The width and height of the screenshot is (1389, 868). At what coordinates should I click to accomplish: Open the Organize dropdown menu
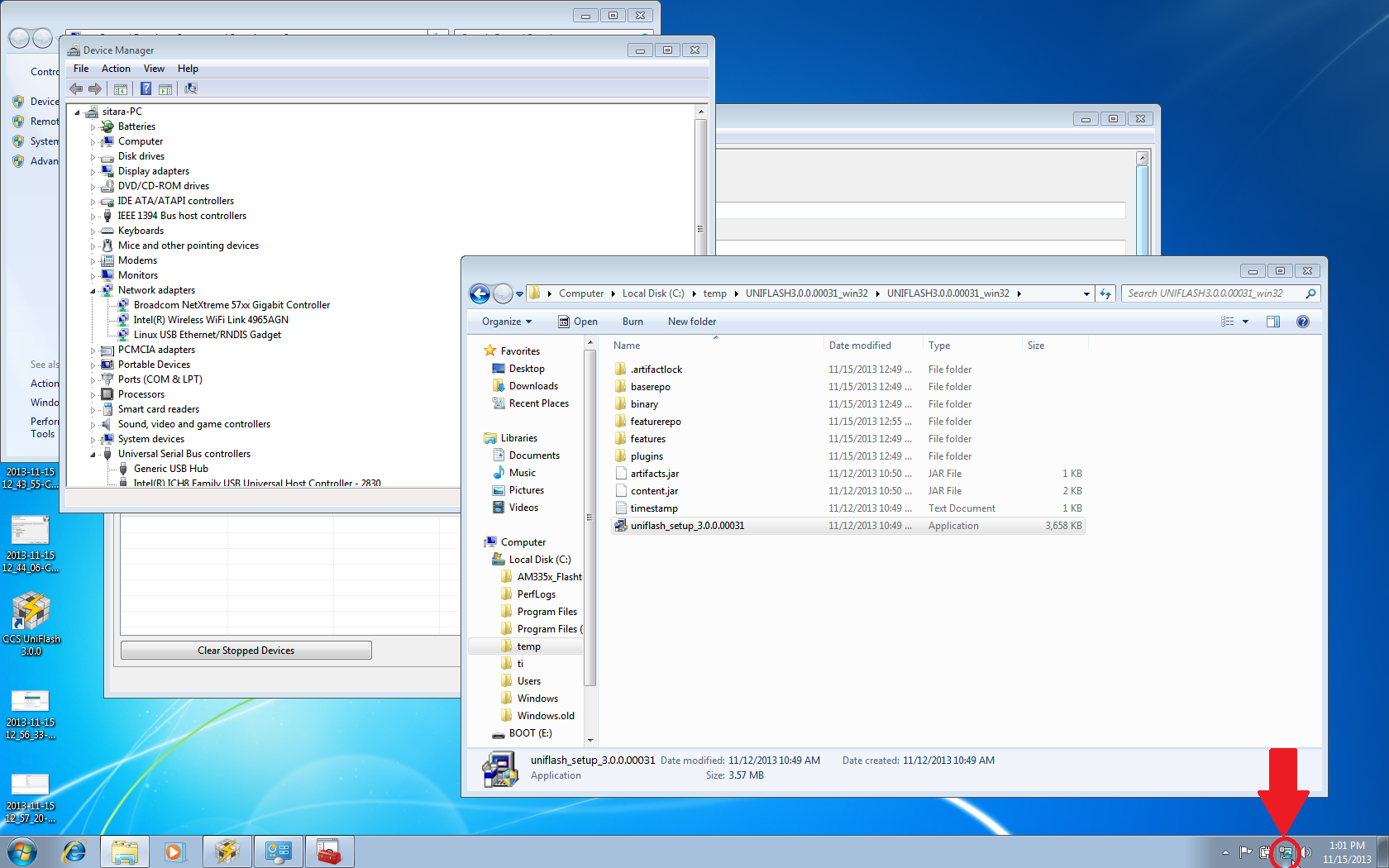click(506, 322)
